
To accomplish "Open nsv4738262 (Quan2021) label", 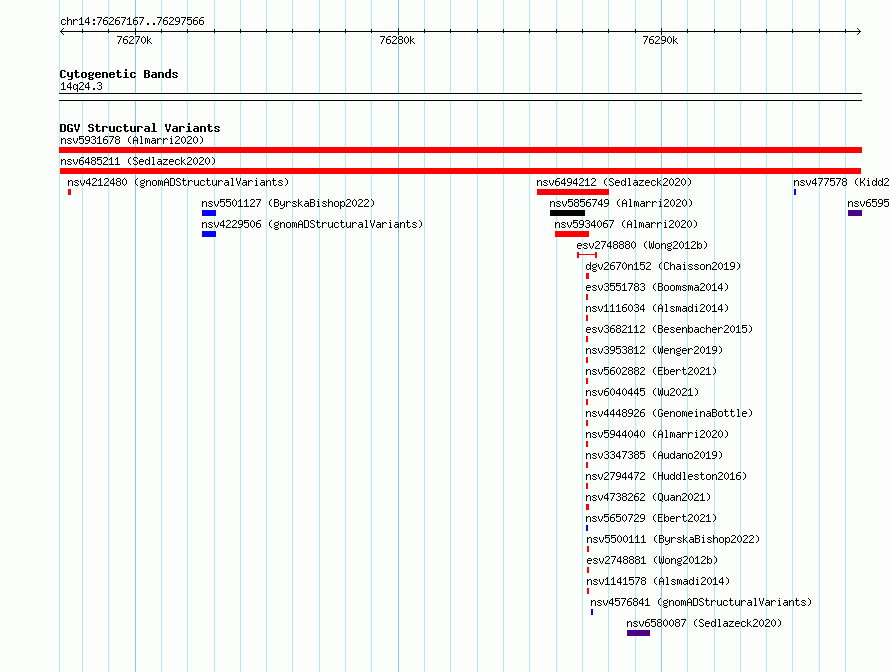I will (x=648, y=497).
